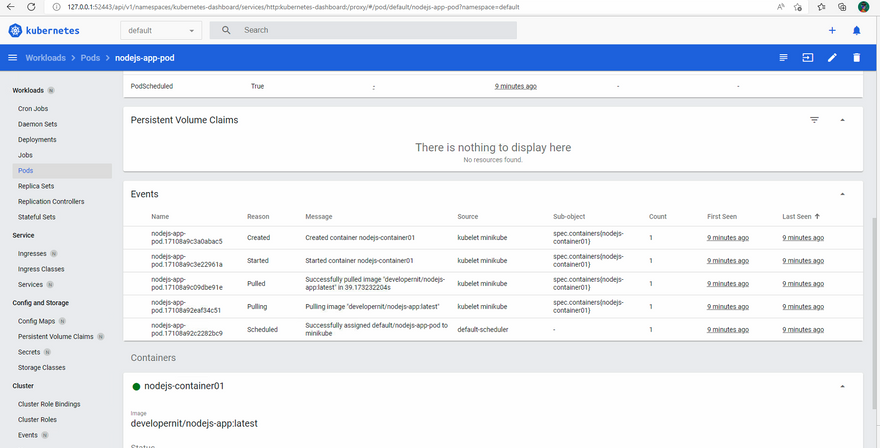Click the plus create new resource icon
This screenshot has height=448, width=880.
click(832, 30)
